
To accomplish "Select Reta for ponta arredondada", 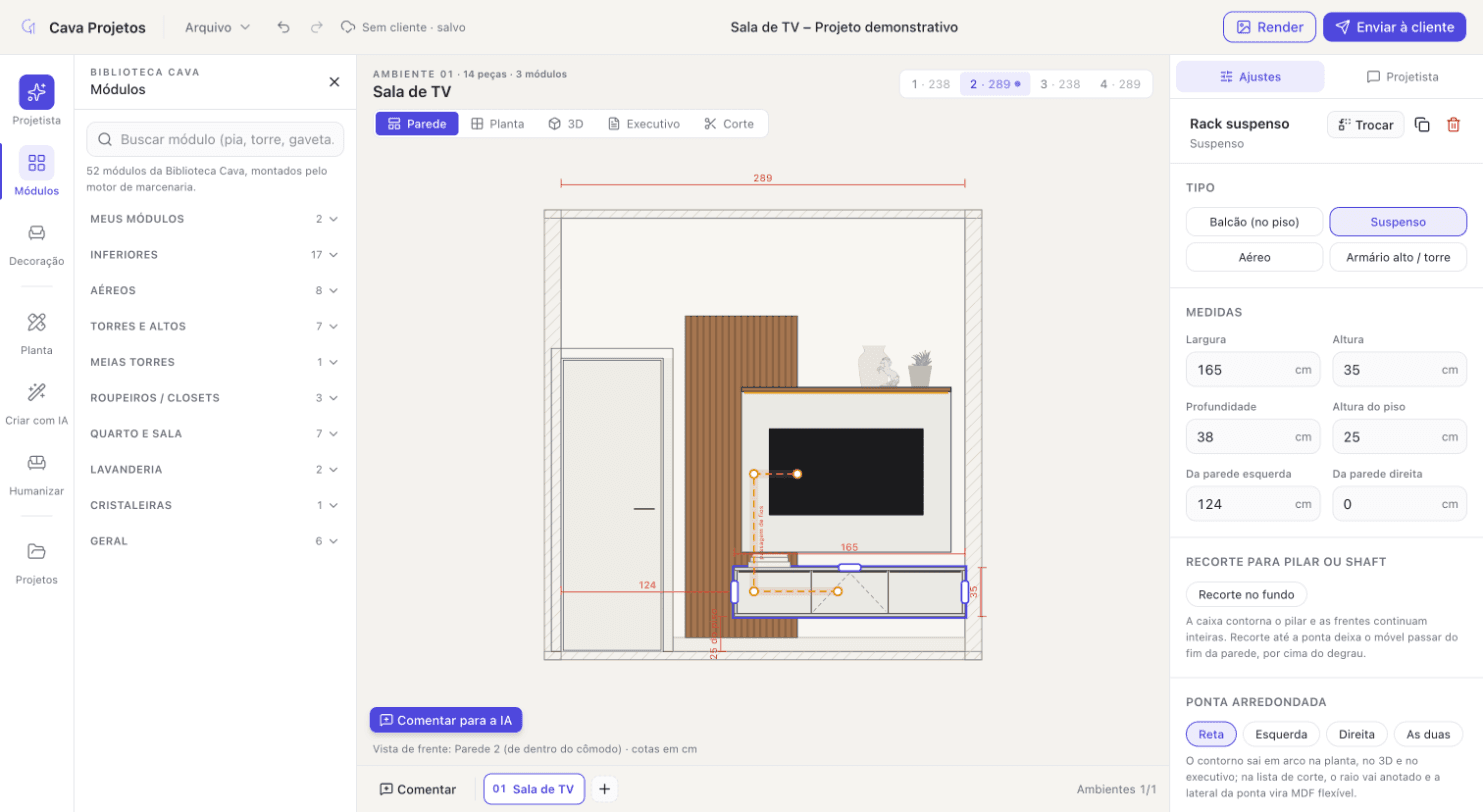I will click(x=1211, y=734).
